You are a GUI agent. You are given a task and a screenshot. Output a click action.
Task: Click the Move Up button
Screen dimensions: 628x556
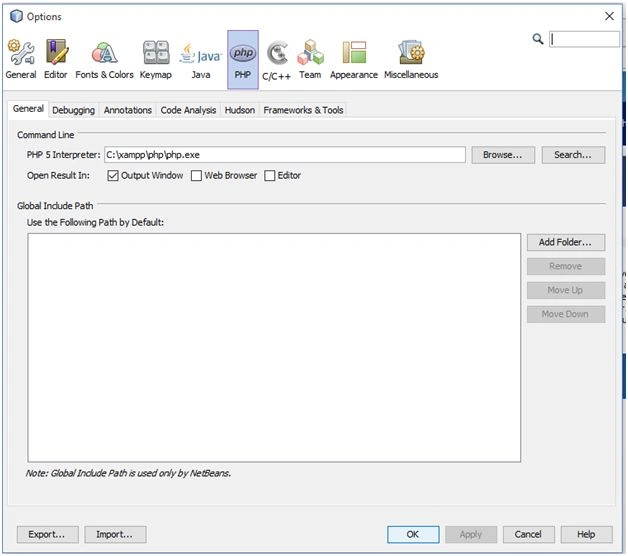click(x=566, y=290)
